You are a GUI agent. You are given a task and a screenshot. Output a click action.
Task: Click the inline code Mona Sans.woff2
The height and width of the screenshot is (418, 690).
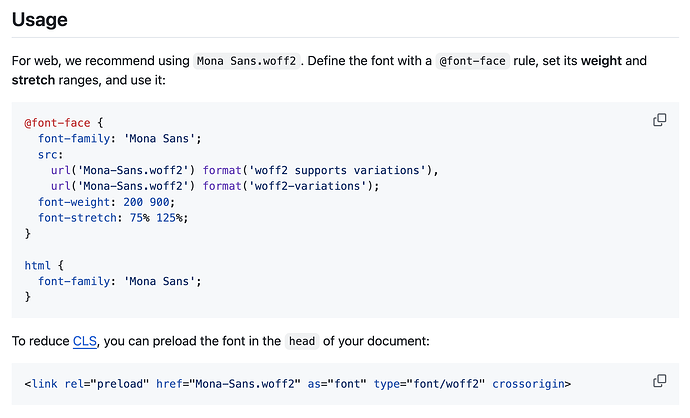(246, 61)
